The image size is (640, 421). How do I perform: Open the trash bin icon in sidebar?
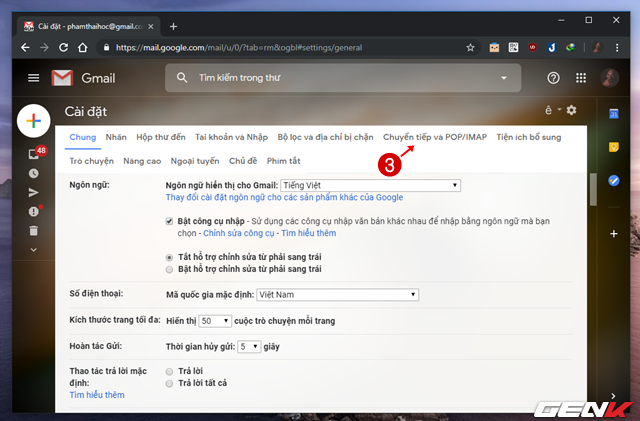pyautogui.click(x=33, y=230)
